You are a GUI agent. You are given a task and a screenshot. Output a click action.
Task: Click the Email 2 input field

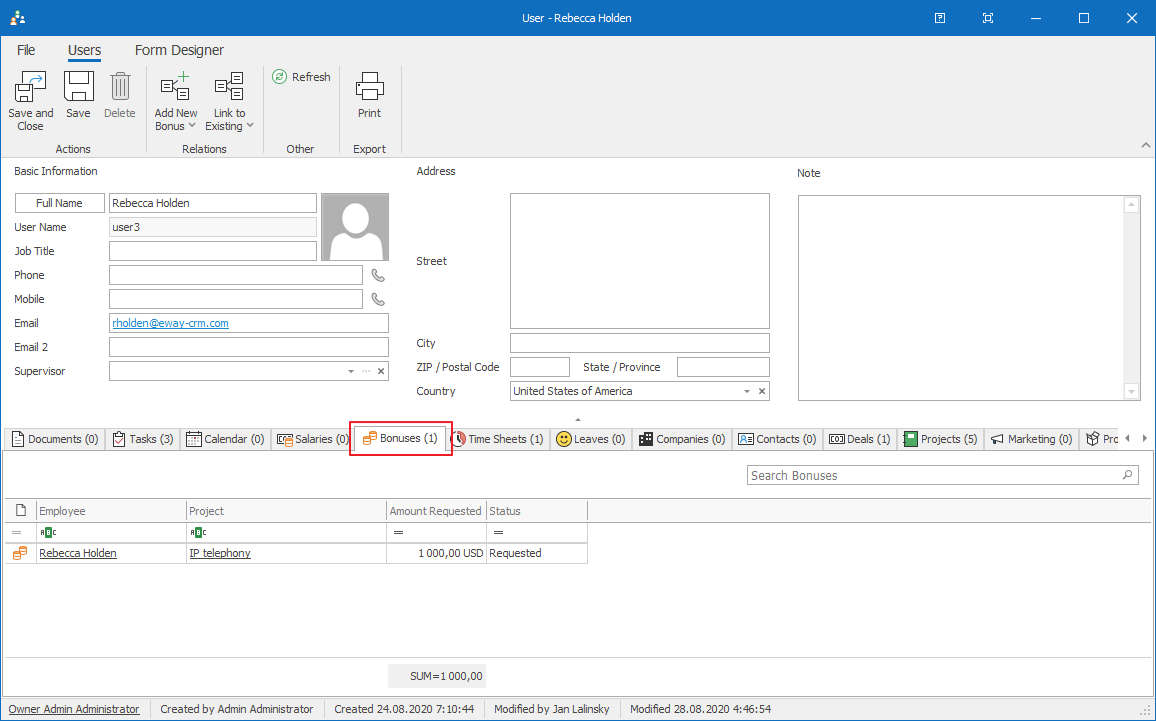pos(248,347)
